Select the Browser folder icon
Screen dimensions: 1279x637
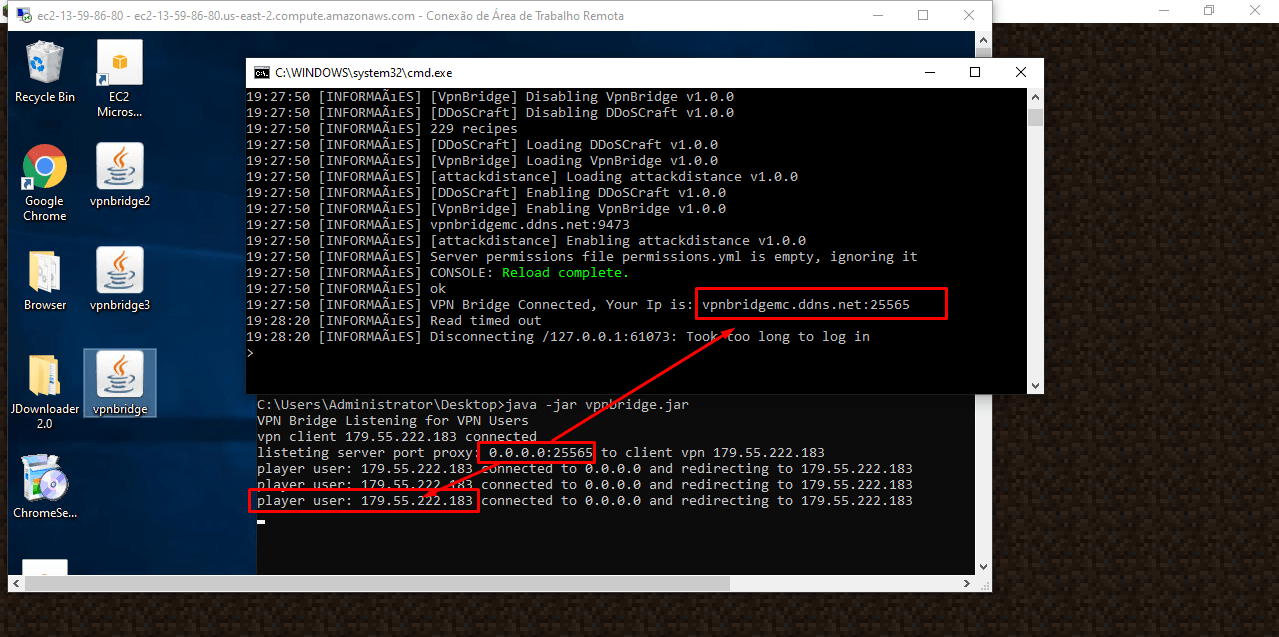pyautogui.click(x=45, y=281)
